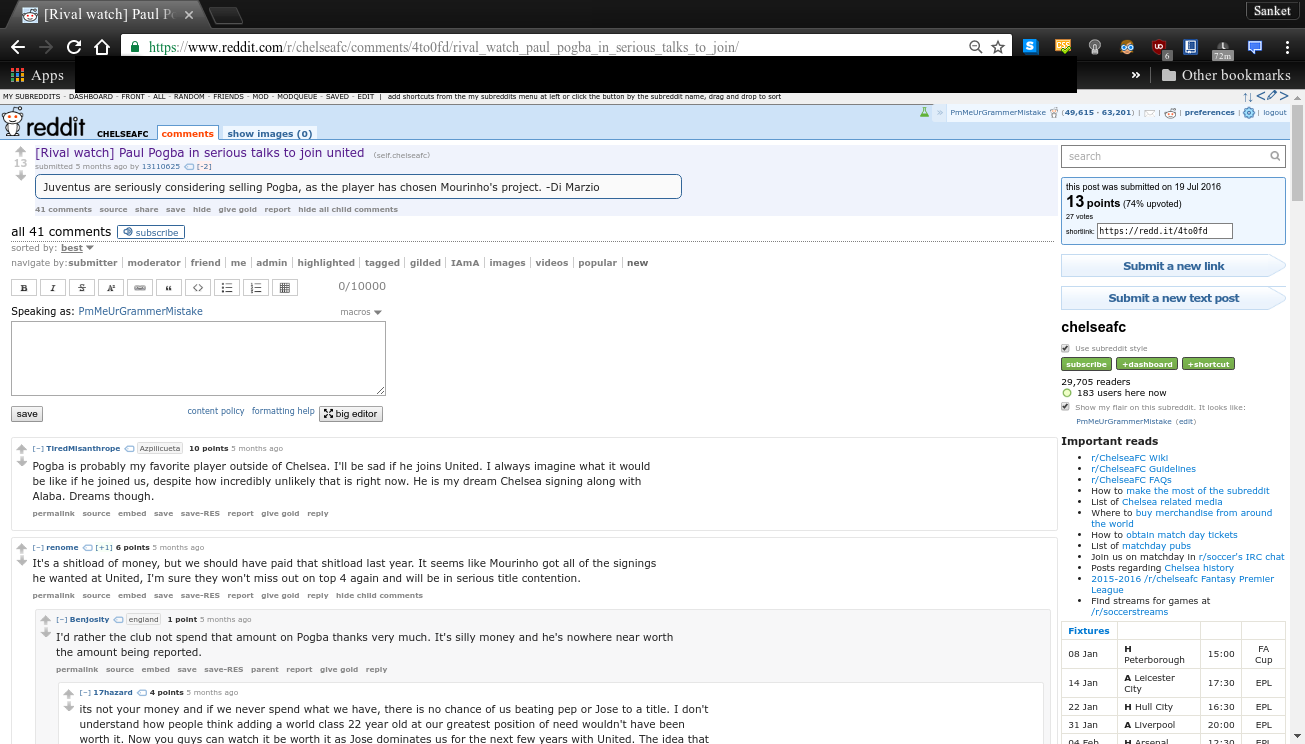Select the RANDOM link in top bar
1305x744 pixels.
click(x=189, y=97)
